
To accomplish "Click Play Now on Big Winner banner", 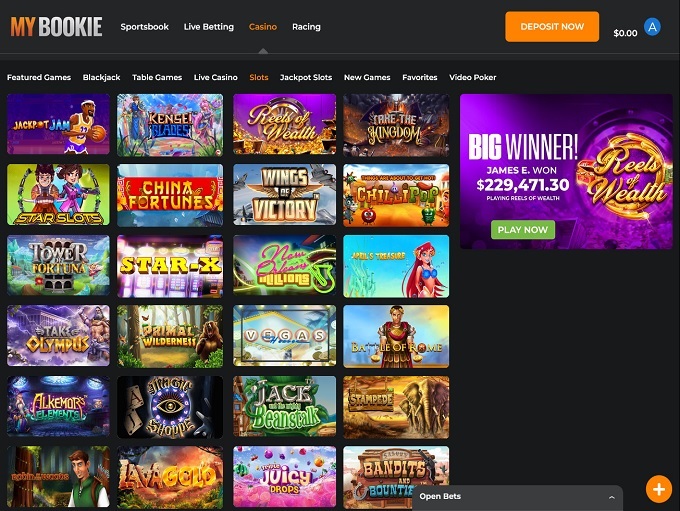I will click(523, 229).
